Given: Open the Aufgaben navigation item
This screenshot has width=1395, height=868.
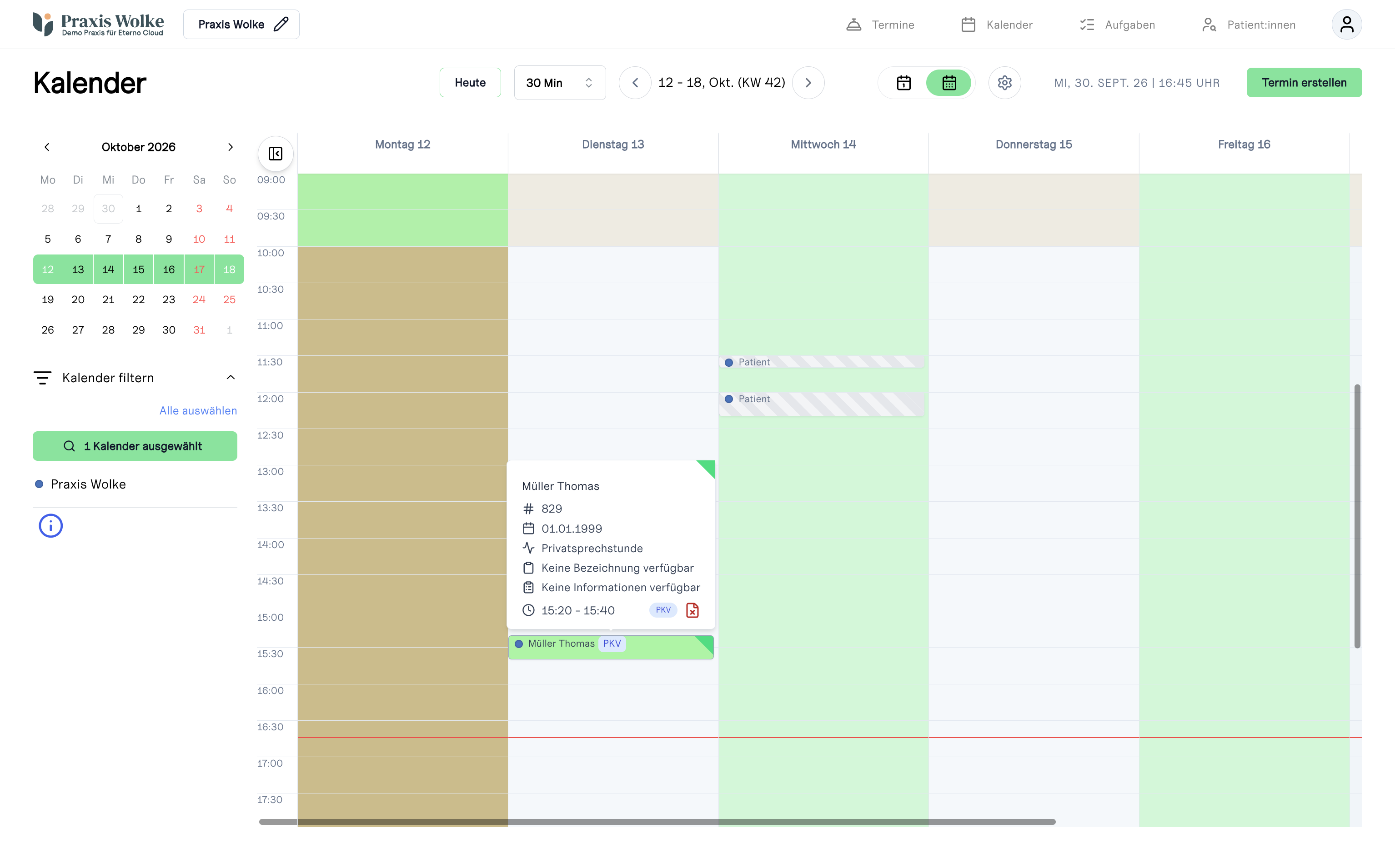Looking at the screenshot, I should coord(1117,25).
